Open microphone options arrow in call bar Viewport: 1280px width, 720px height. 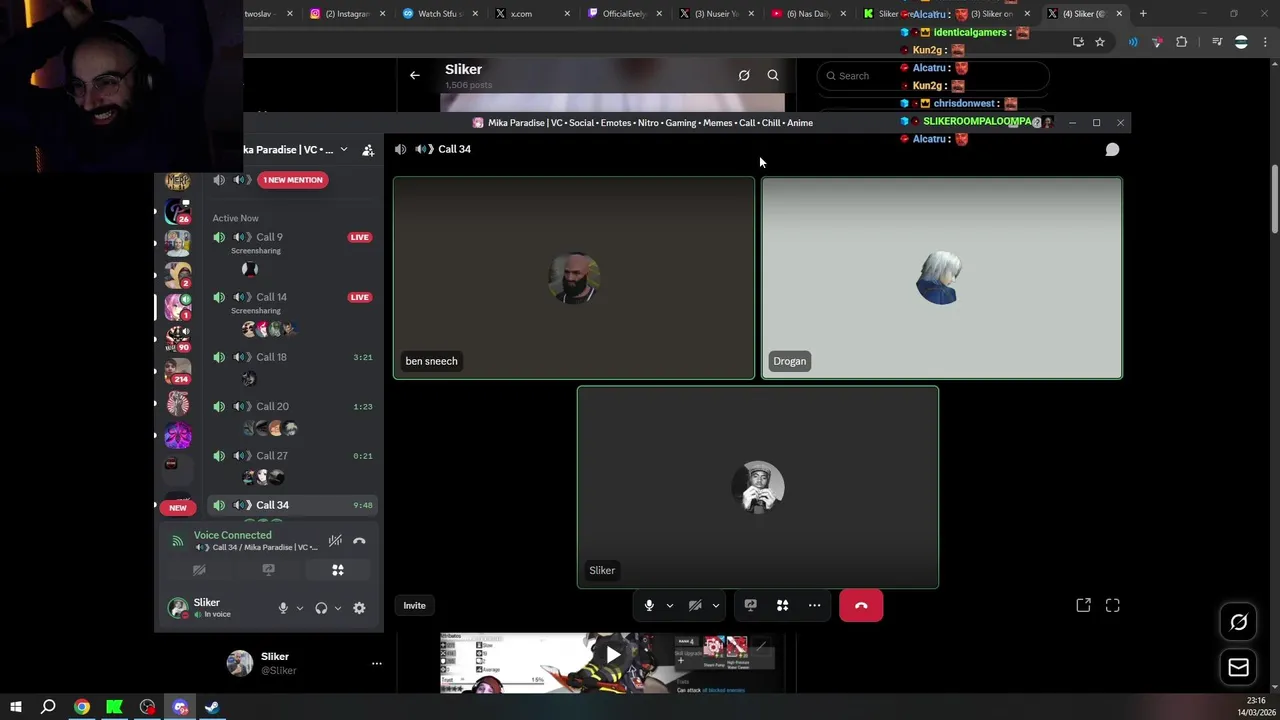tap(669, 605)
